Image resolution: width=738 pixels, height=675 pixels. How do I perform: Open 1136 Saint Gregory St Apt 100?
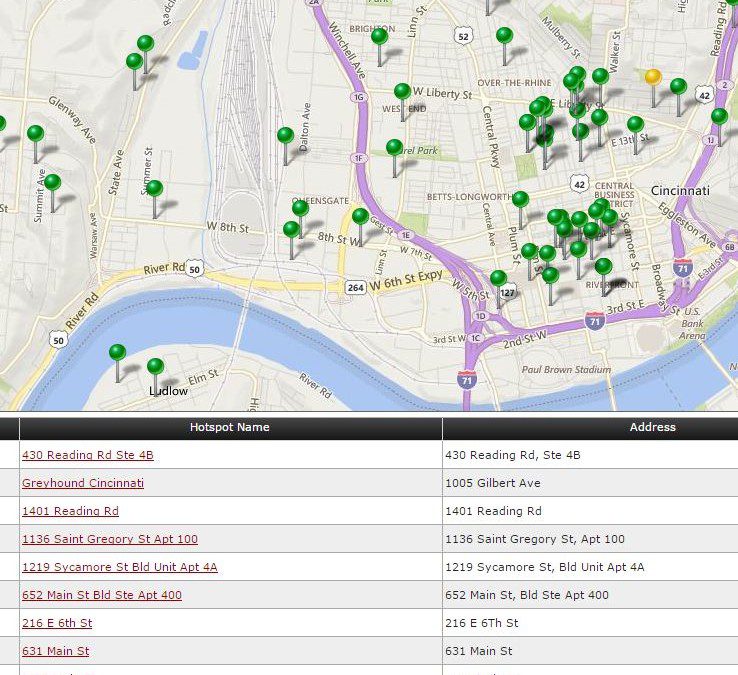tap(110, 539)
